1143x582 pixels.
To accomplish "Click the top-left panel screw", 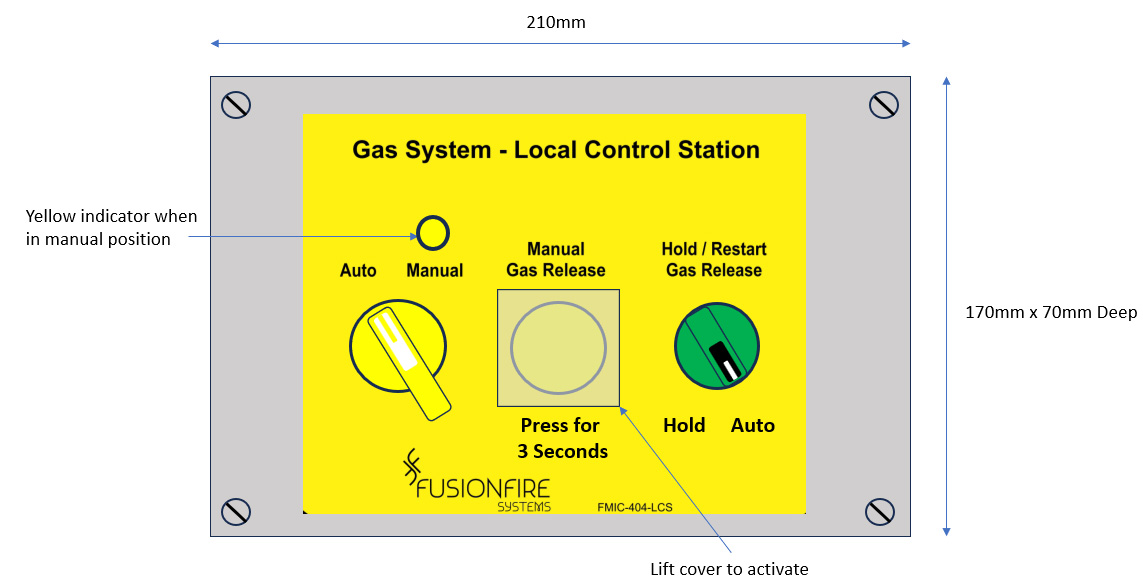I will pyautogui.click(x=236, y=104).
